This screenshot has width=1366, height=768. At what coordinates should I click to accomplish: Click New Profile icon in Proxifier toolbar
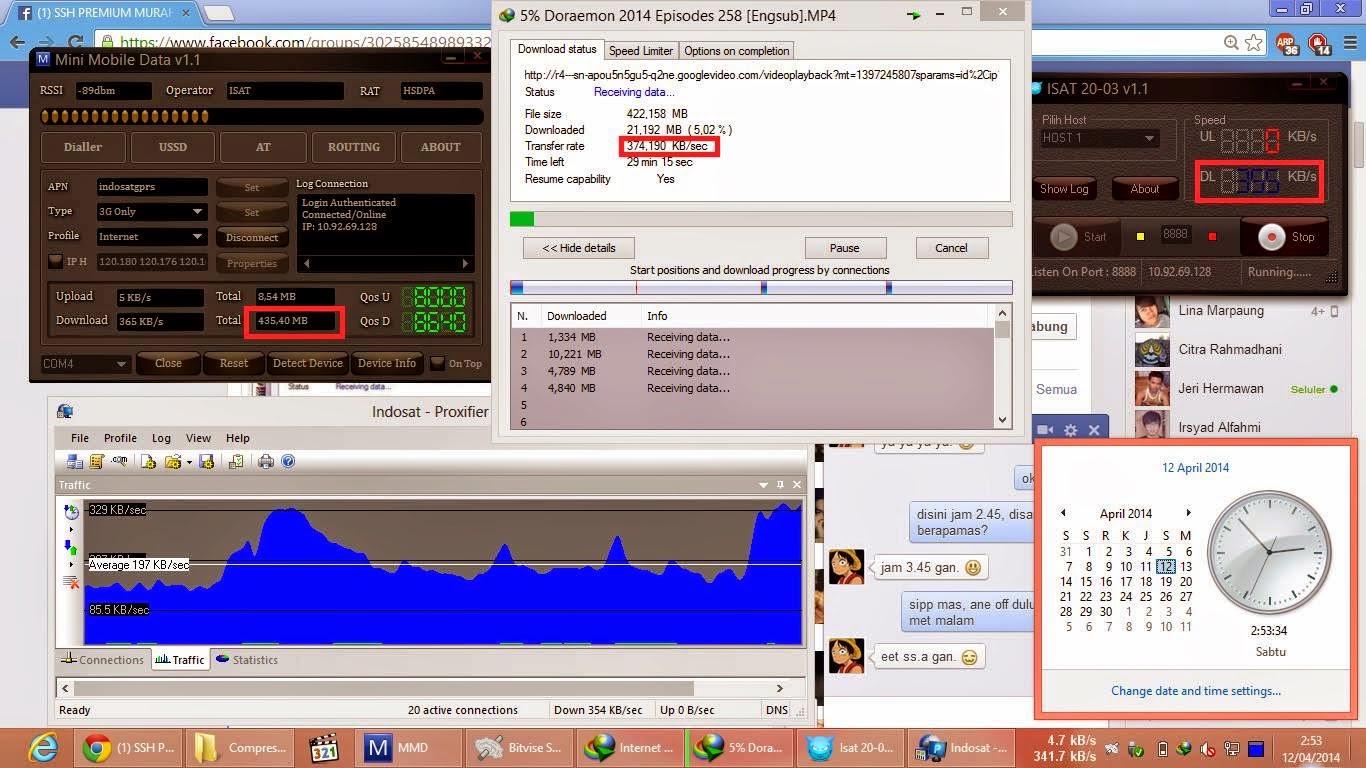148,461
